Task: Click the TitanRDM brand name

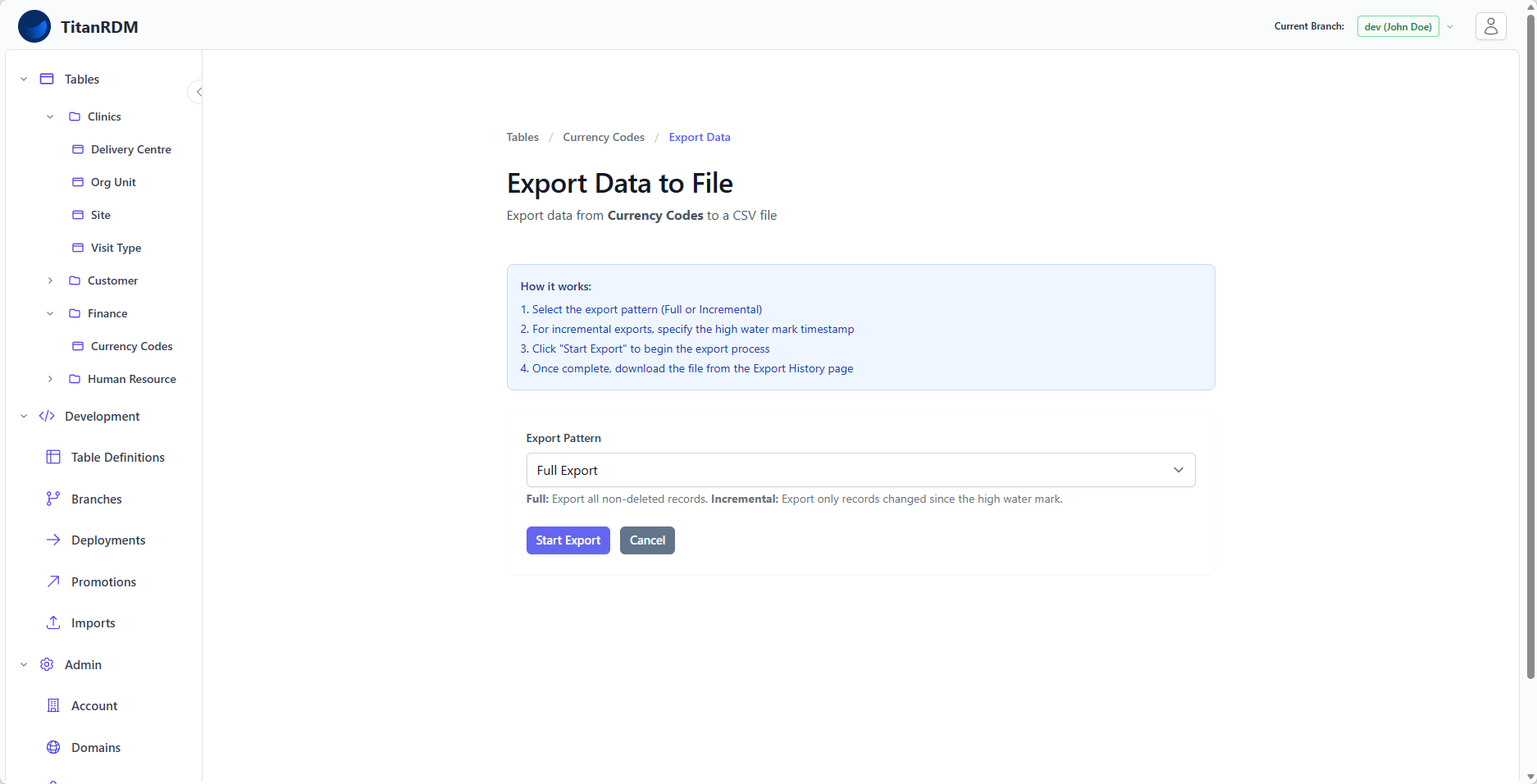Action: point(99,27)
